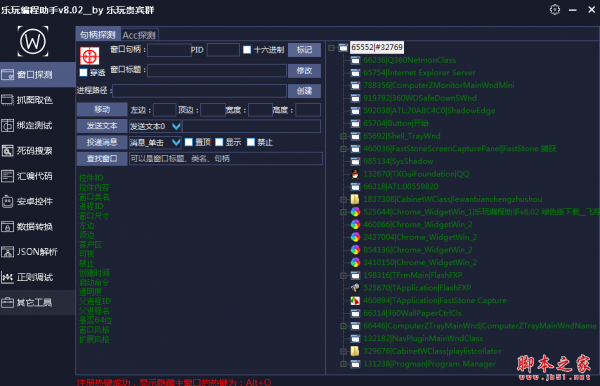Click the FastStone Capture icon at 460894
Screen dimensions: 600x386
coord(355,300)
